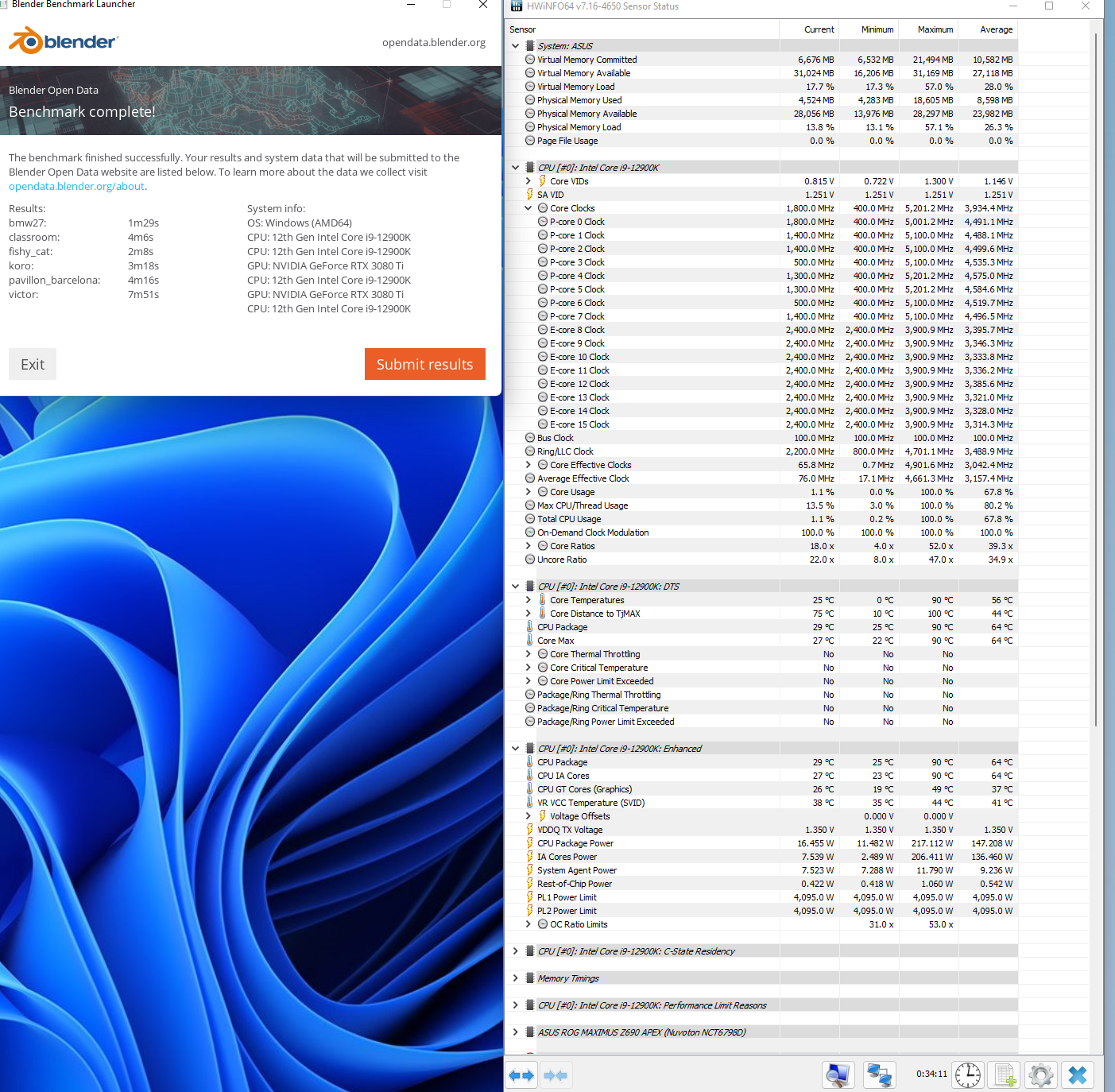1115x1092 pixels.
Task: Click the 0:34:11 elapsed time readout
Action: [931, 1074]
